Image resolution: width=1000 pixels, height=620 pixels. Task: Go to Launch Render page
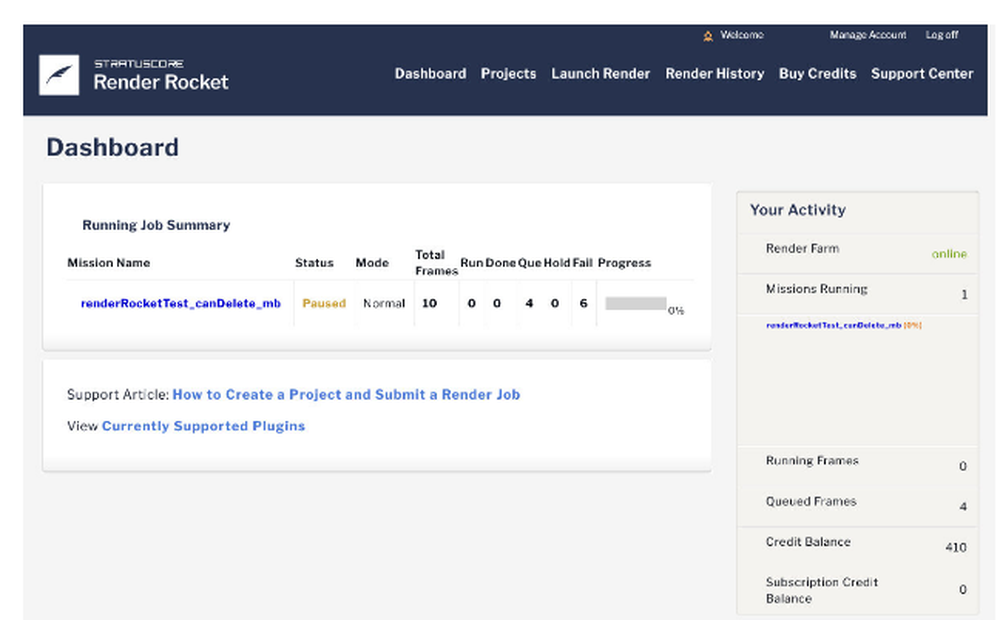point(601,73)
